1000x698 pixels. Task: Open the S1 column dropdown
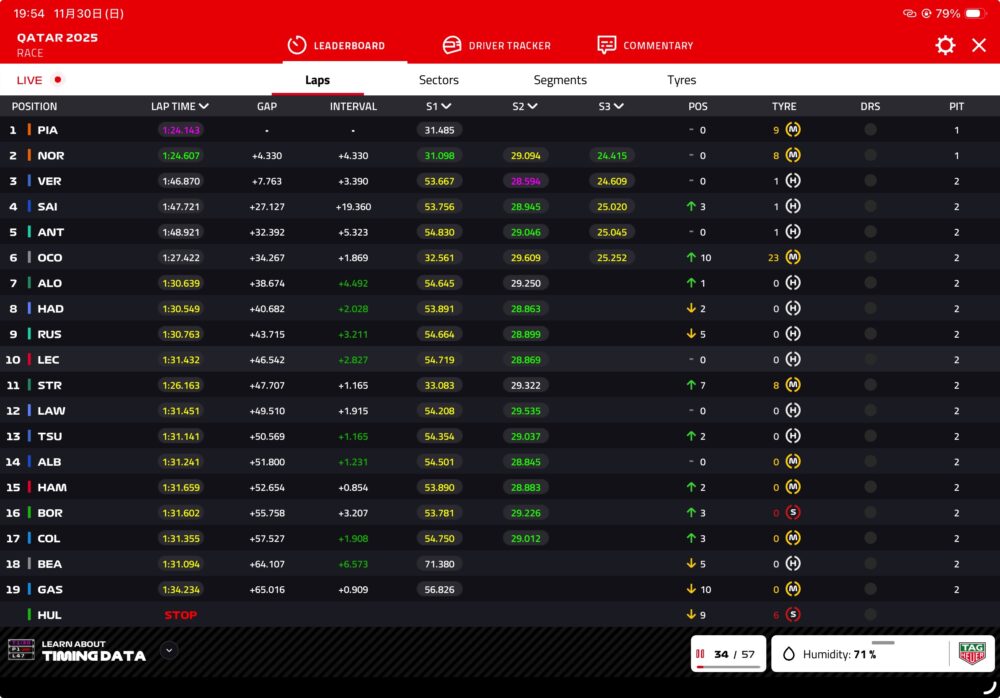tap(446, 106)
